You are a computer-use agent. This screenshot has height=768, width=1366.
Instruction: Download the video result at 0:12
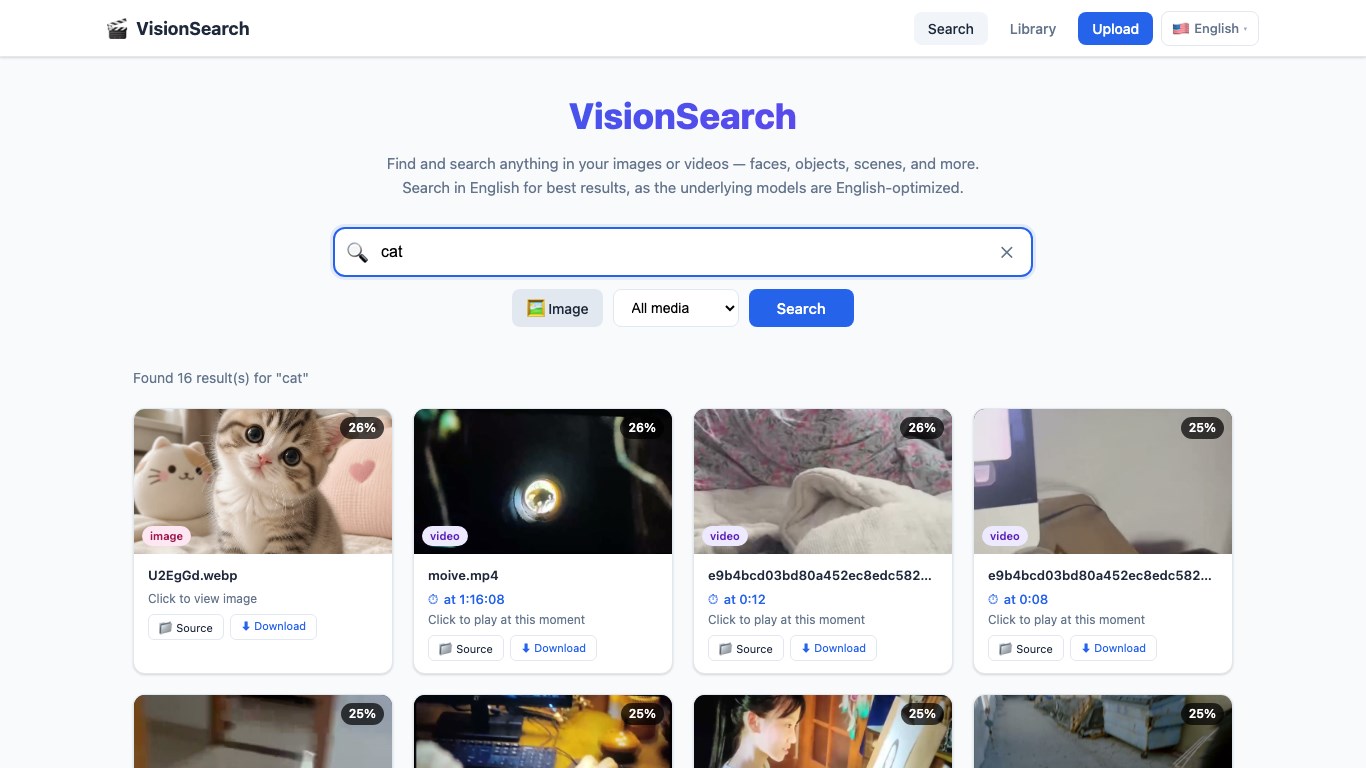coord(833,648)
